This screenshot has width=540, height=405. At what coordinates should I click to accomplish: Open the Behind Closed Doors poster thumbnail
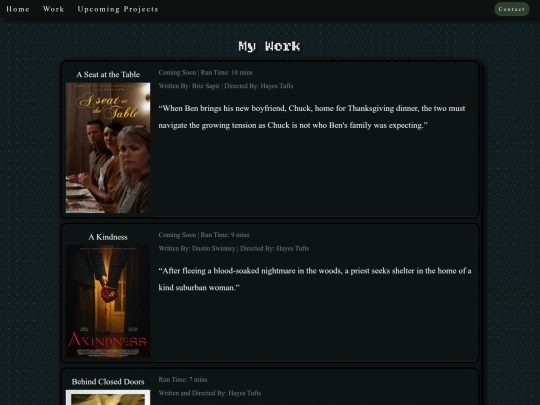pos(108,397)
